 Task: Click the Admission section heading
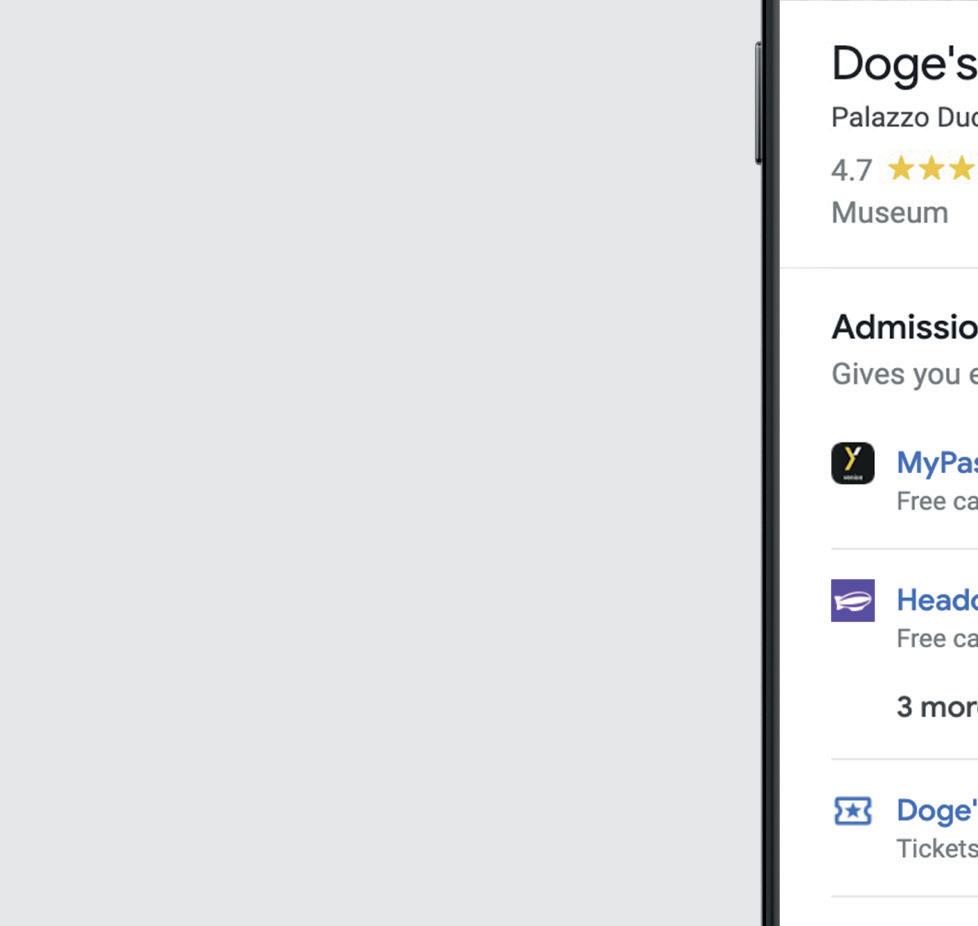pyautogui.click(x=903, y=327)
